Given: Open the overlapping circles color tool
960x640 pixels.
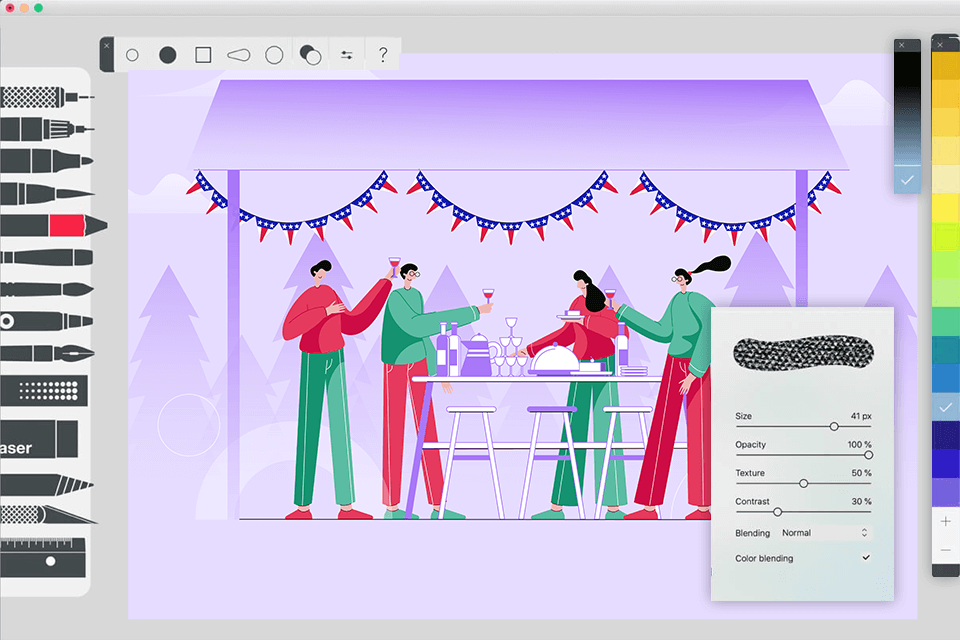Looking at the screenshot, I should [311, 55].
